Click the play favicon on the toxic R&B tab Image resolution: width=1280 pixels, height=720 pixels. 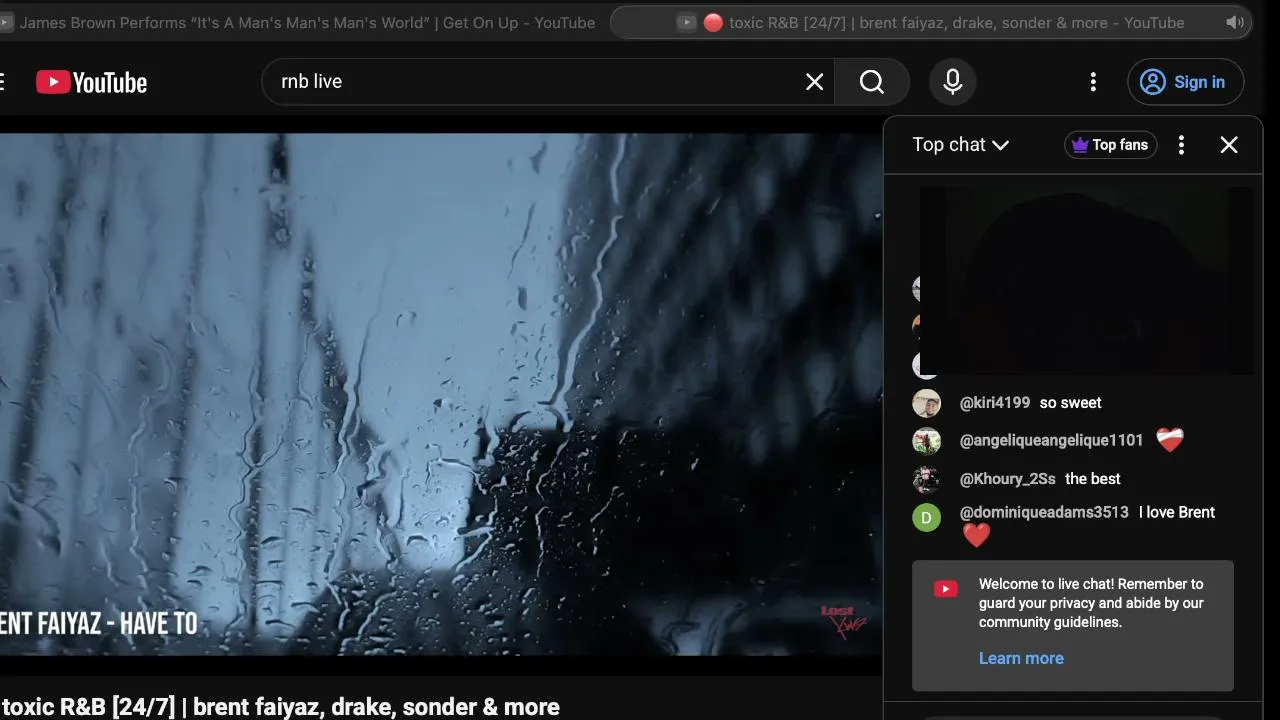pyautogui.click(x=686, y=22)
